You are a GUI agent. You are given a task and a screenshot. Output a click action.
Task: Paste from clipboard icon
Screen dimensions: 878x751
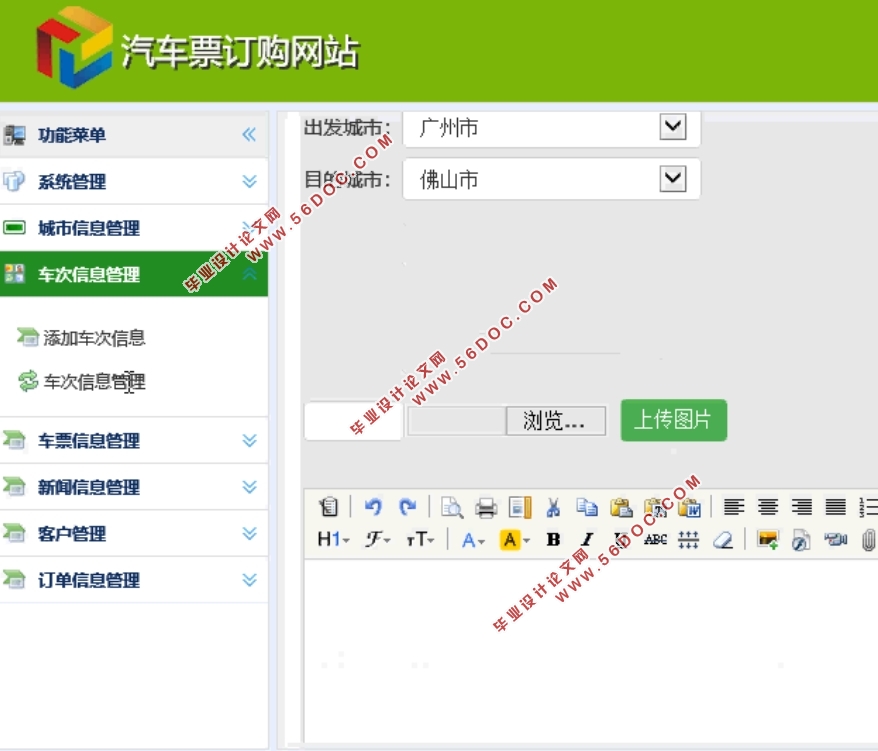tap(621, 507)
